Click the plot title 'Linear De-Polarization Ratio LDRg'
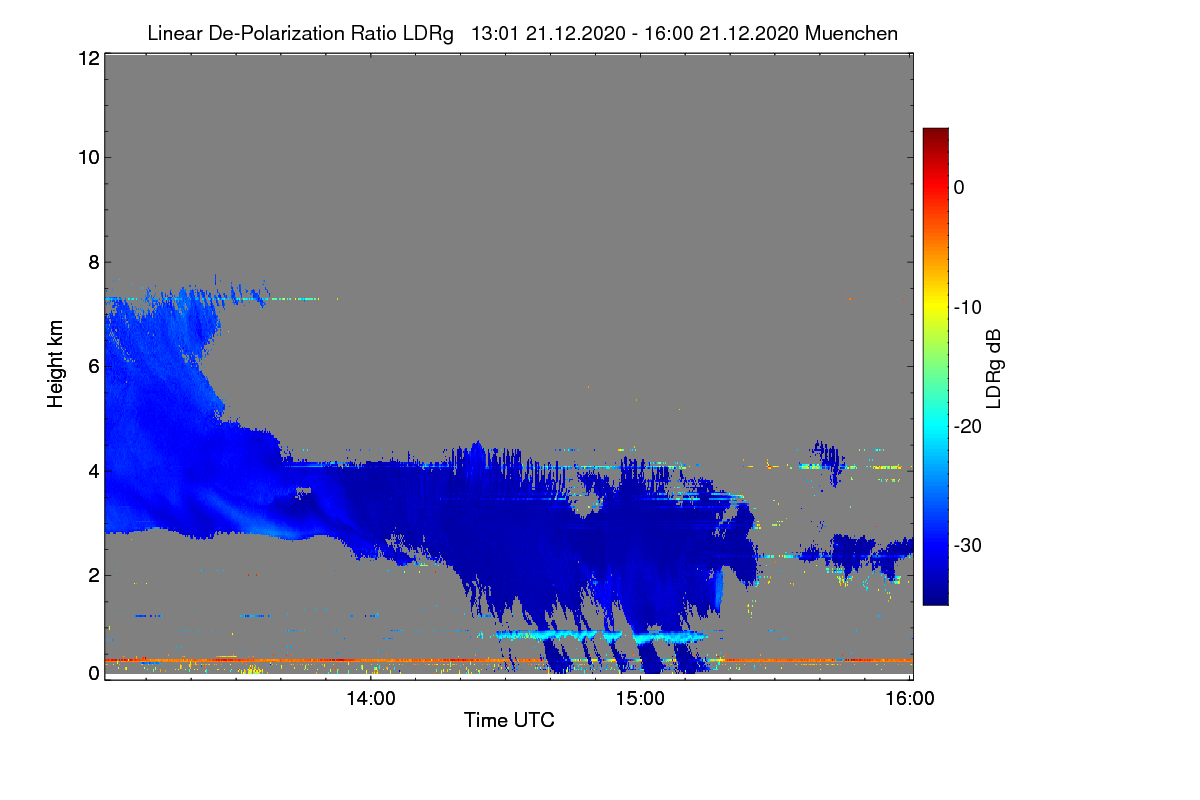The height and width of the screenshot is (800, 1200). [x=300, y=33]
